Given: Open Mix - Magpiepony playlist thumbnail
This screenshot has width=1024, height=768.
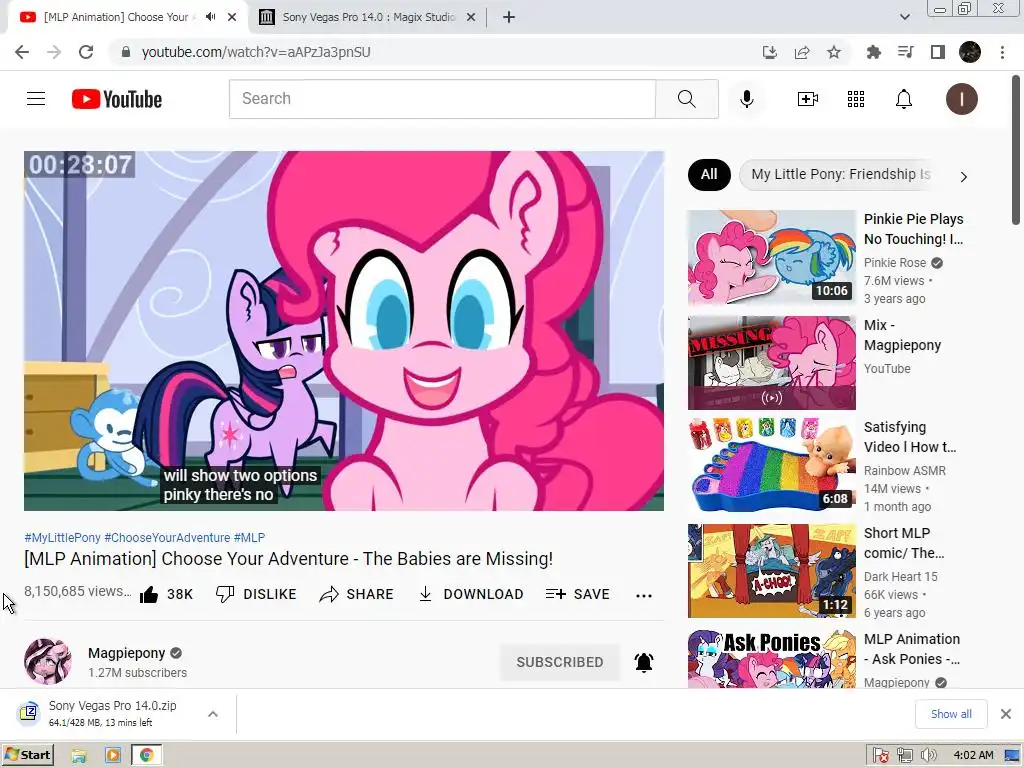Looking at the screenshot, I should (771, 363).
